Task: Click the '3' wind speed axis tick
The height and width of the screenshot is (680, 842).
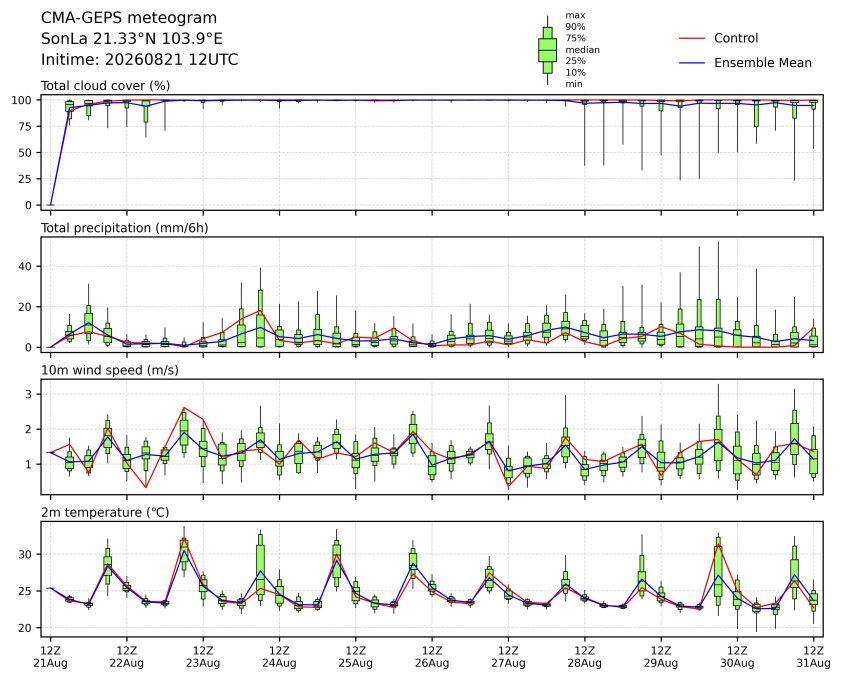Action: [x=30, y=394]
